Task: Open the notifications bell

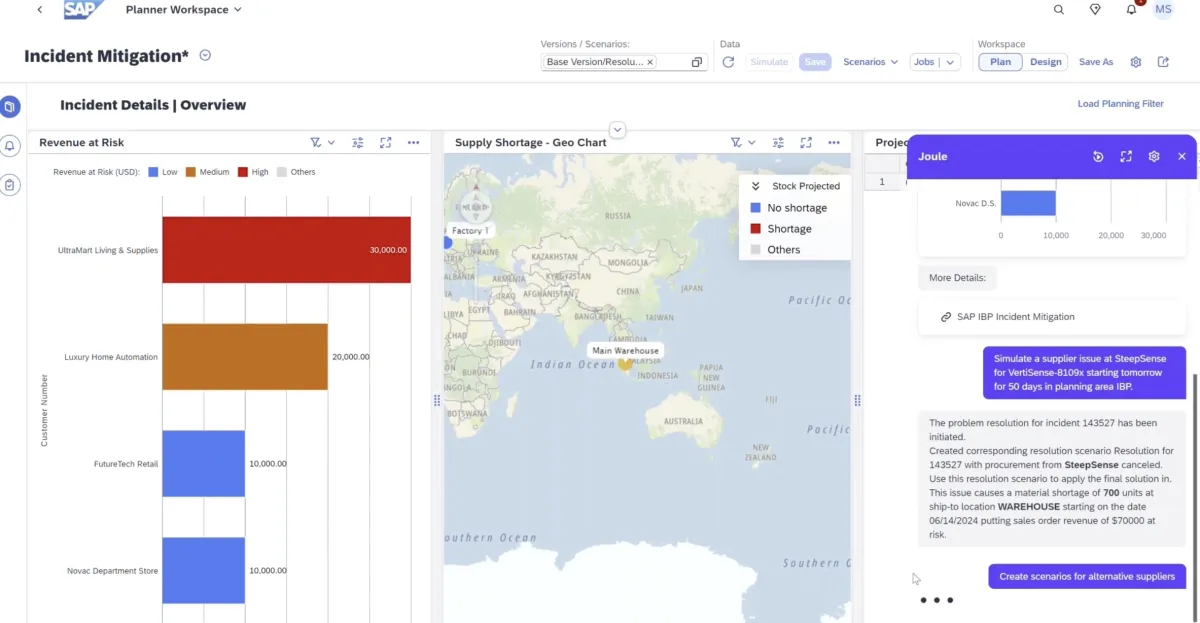Action: [x=1131, y=10]
